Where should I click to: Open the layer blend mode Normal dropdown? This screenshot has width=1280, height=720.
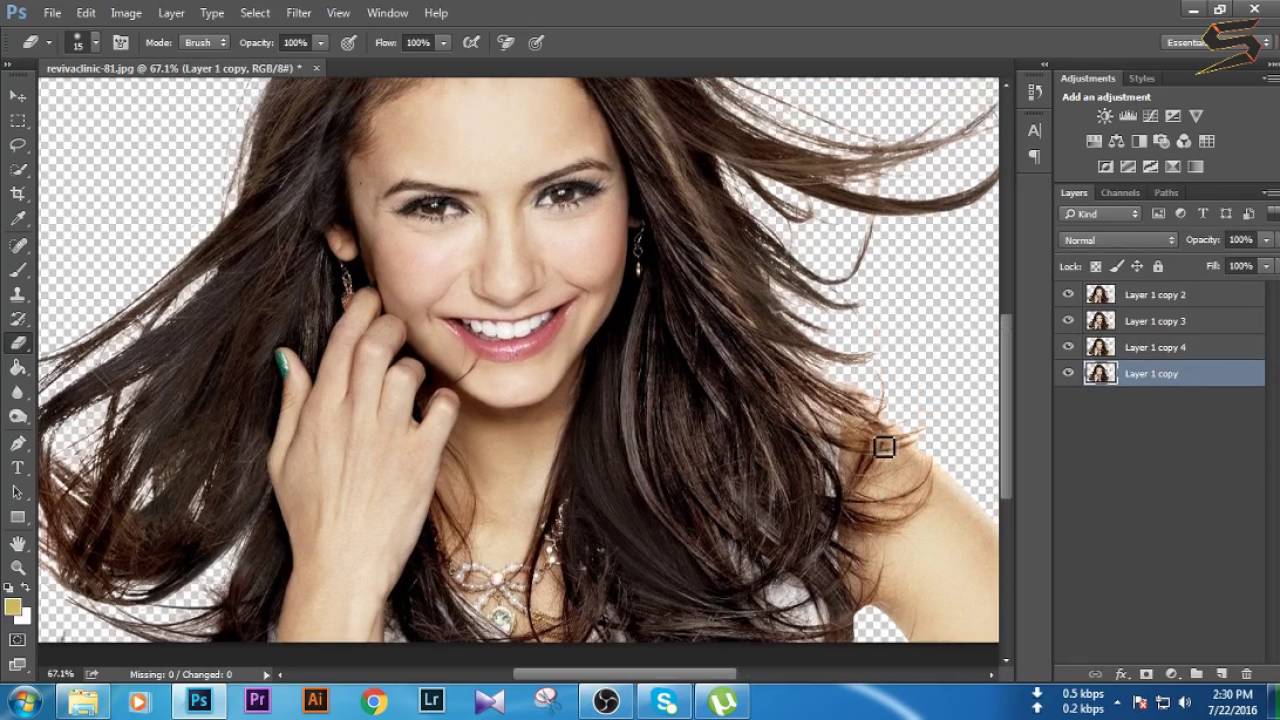[1119, 240]
